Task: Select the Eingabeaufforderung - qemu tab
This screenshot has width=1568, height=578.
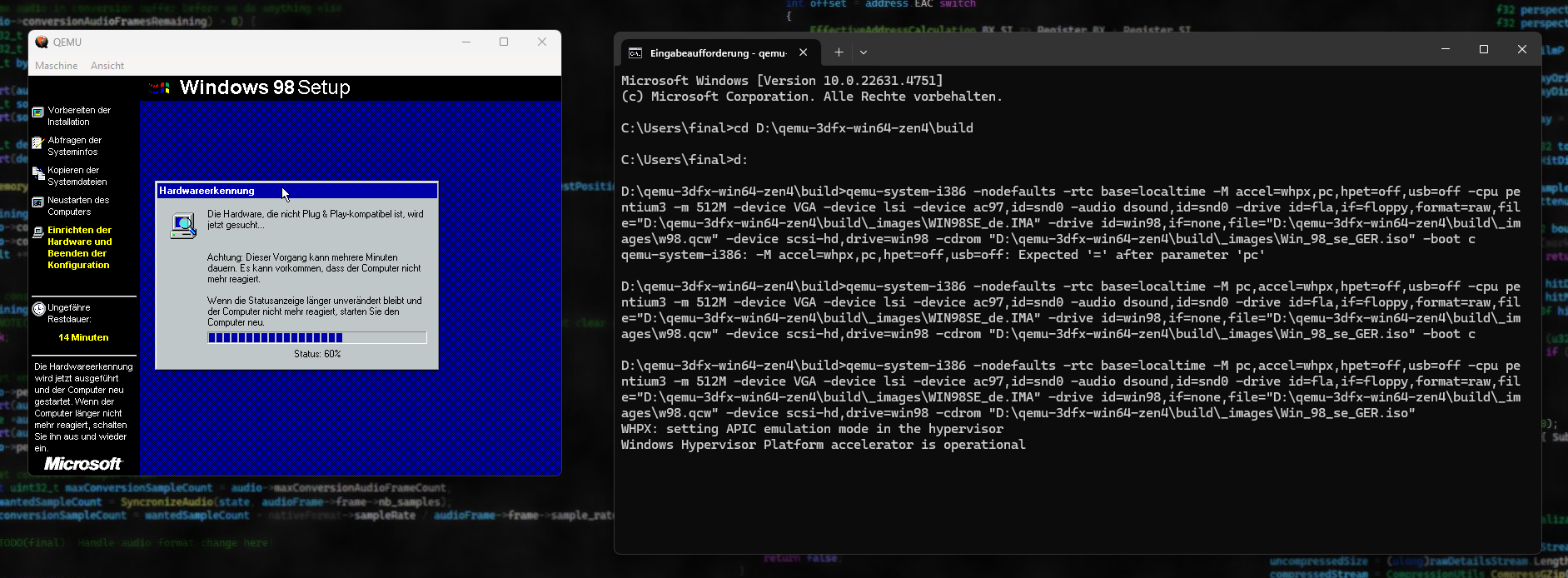Action: [719, 52]
